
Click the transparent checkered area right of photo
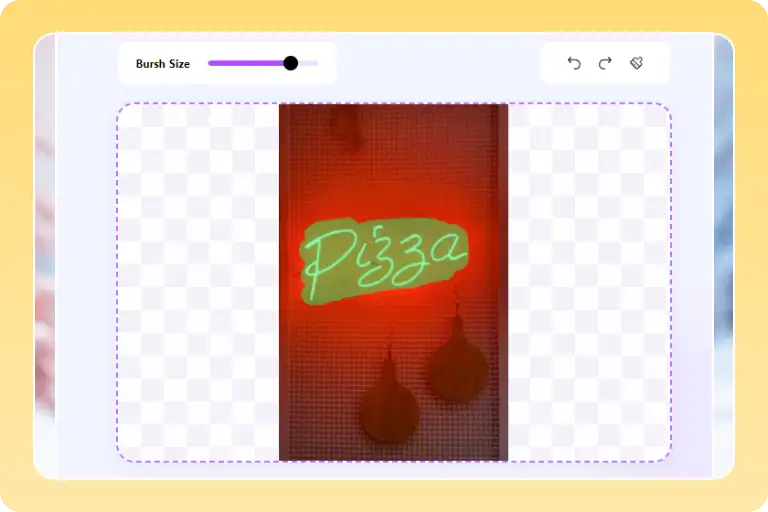pyautogui.click(x=588, y=282)
